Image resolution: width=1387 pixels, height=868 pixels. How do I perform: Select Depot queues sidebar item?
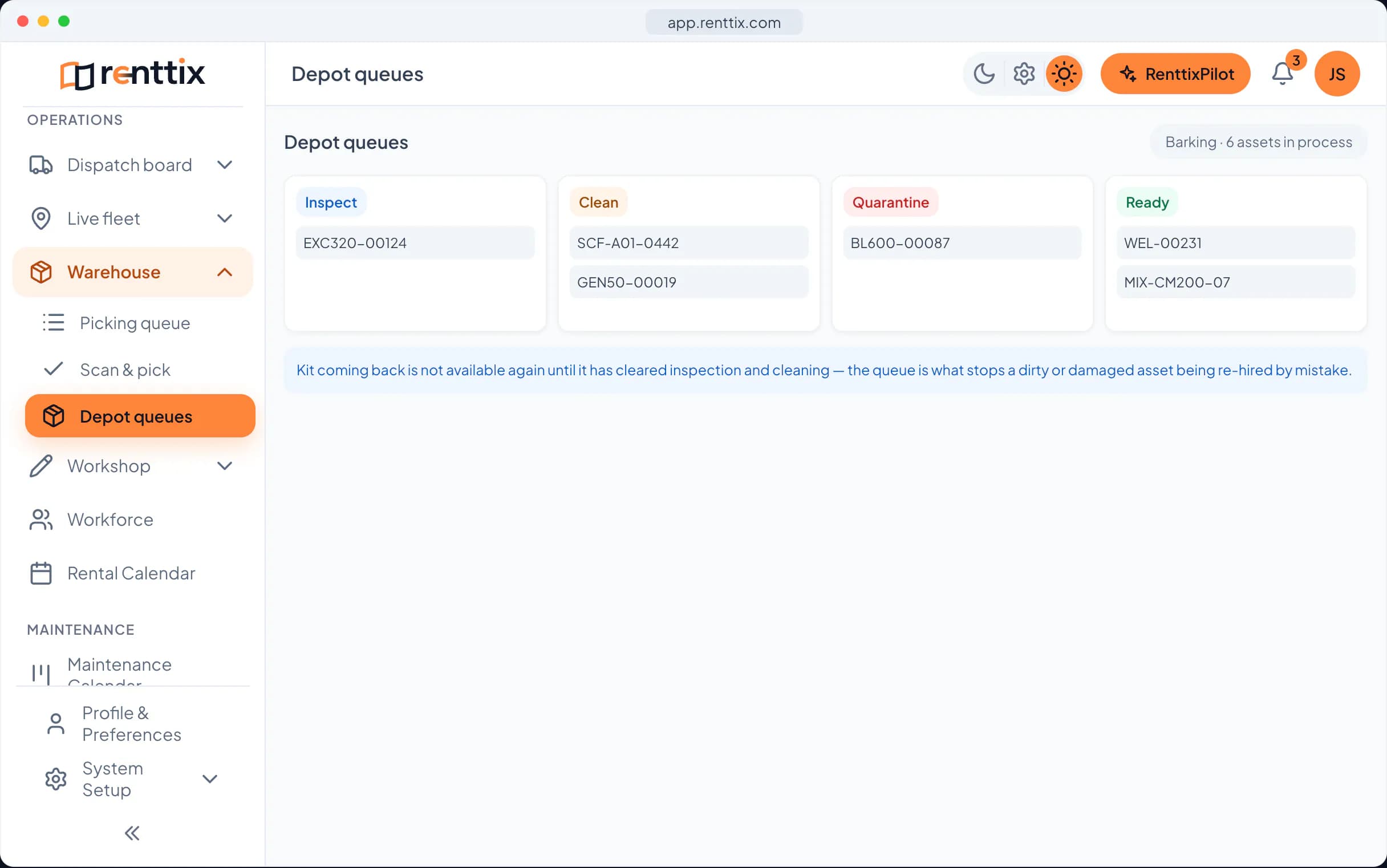[x=140, y=416]
